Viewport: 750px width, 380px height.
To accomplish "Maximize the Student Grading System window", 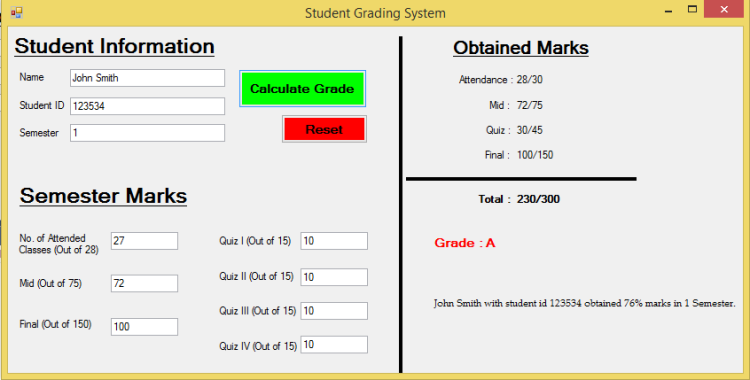I will pyautogui.click(x=692, y=9).
